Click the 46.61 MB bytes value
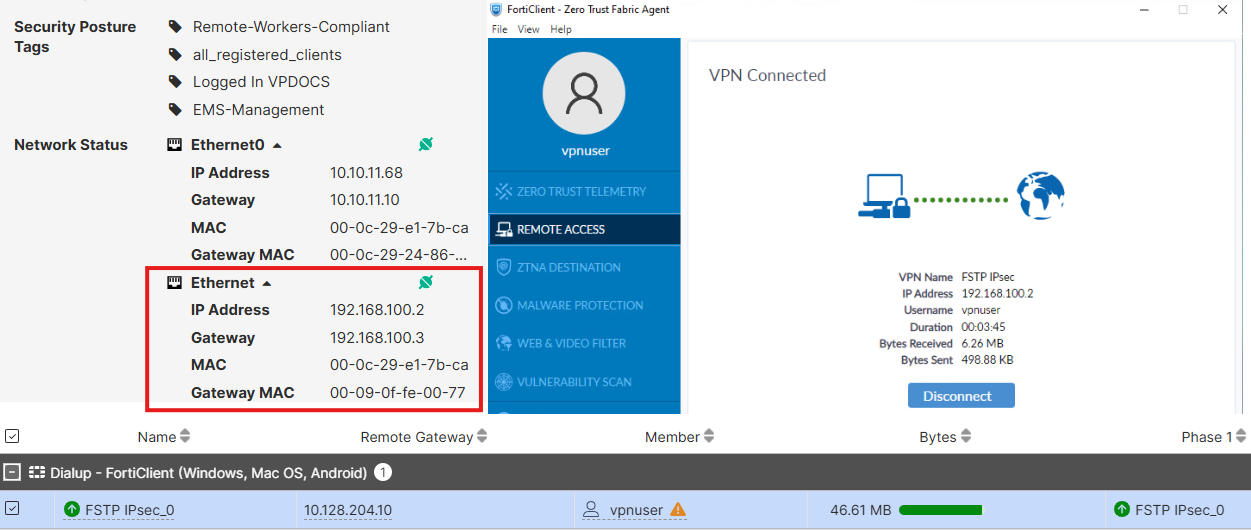This screenshot has height=530, width=1251. pyautogui.click(x=860, y=510)
